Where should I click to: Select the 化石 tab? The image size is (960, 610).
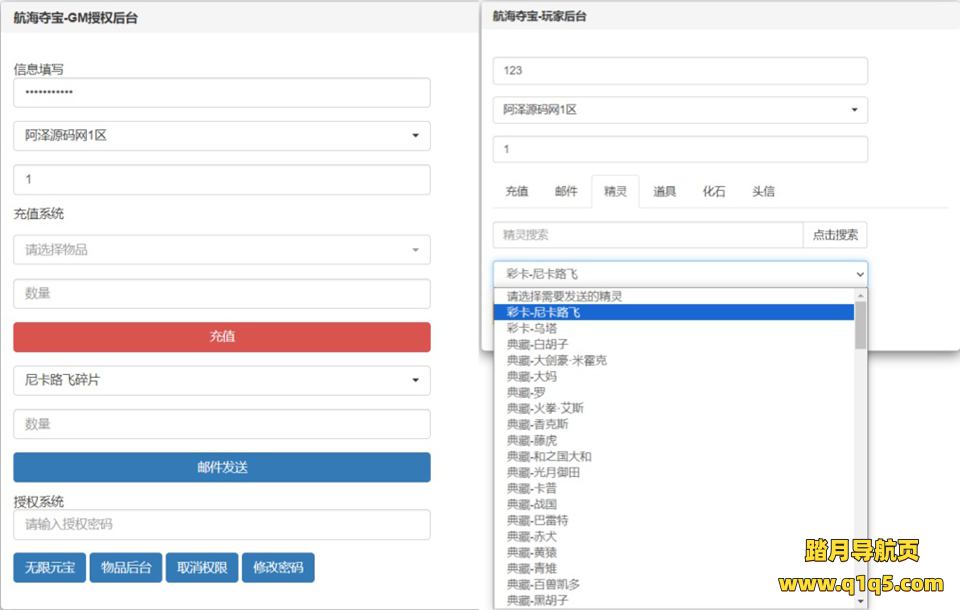click(714, 192)
